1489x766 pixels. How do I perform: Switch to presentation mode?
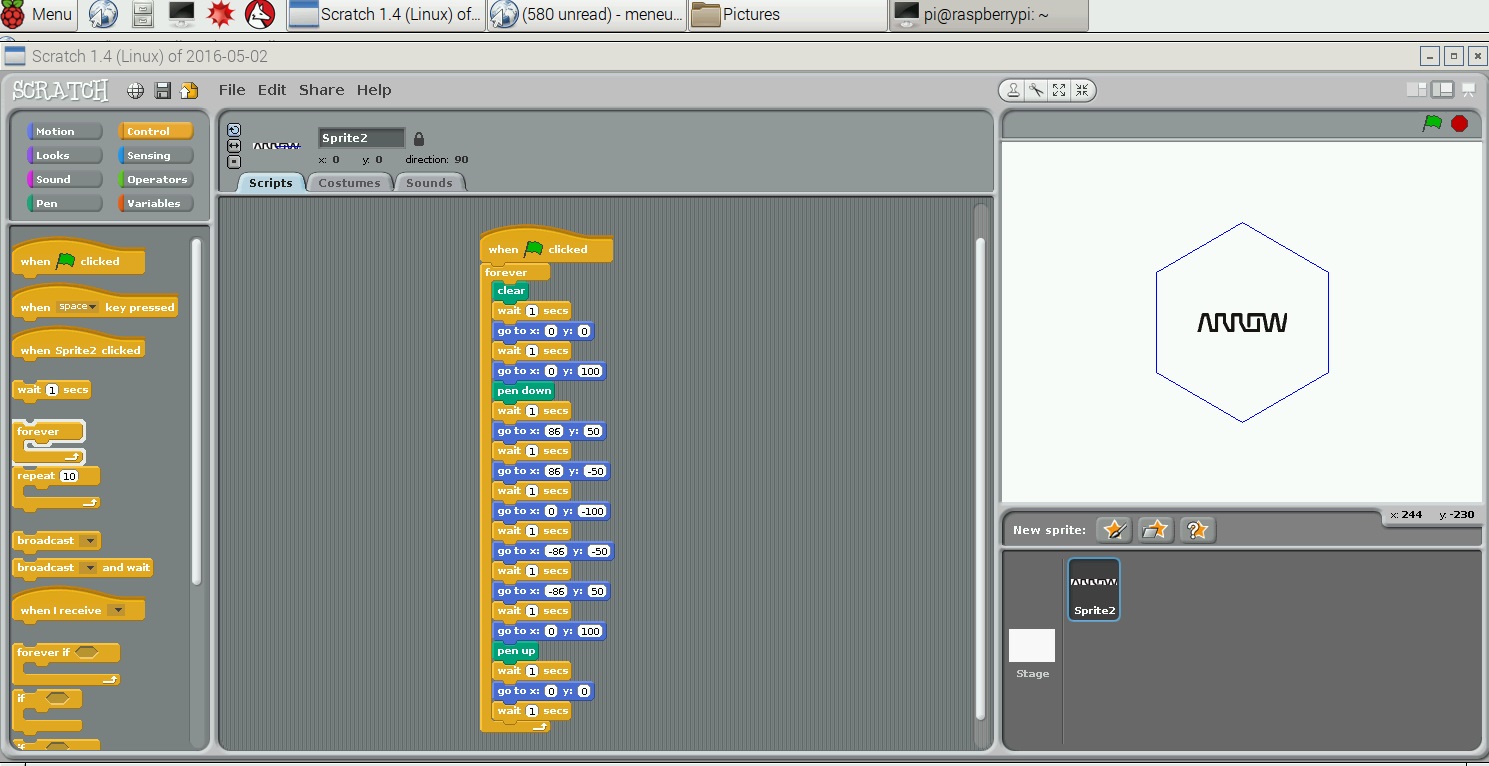click(x=1468, y=90)
